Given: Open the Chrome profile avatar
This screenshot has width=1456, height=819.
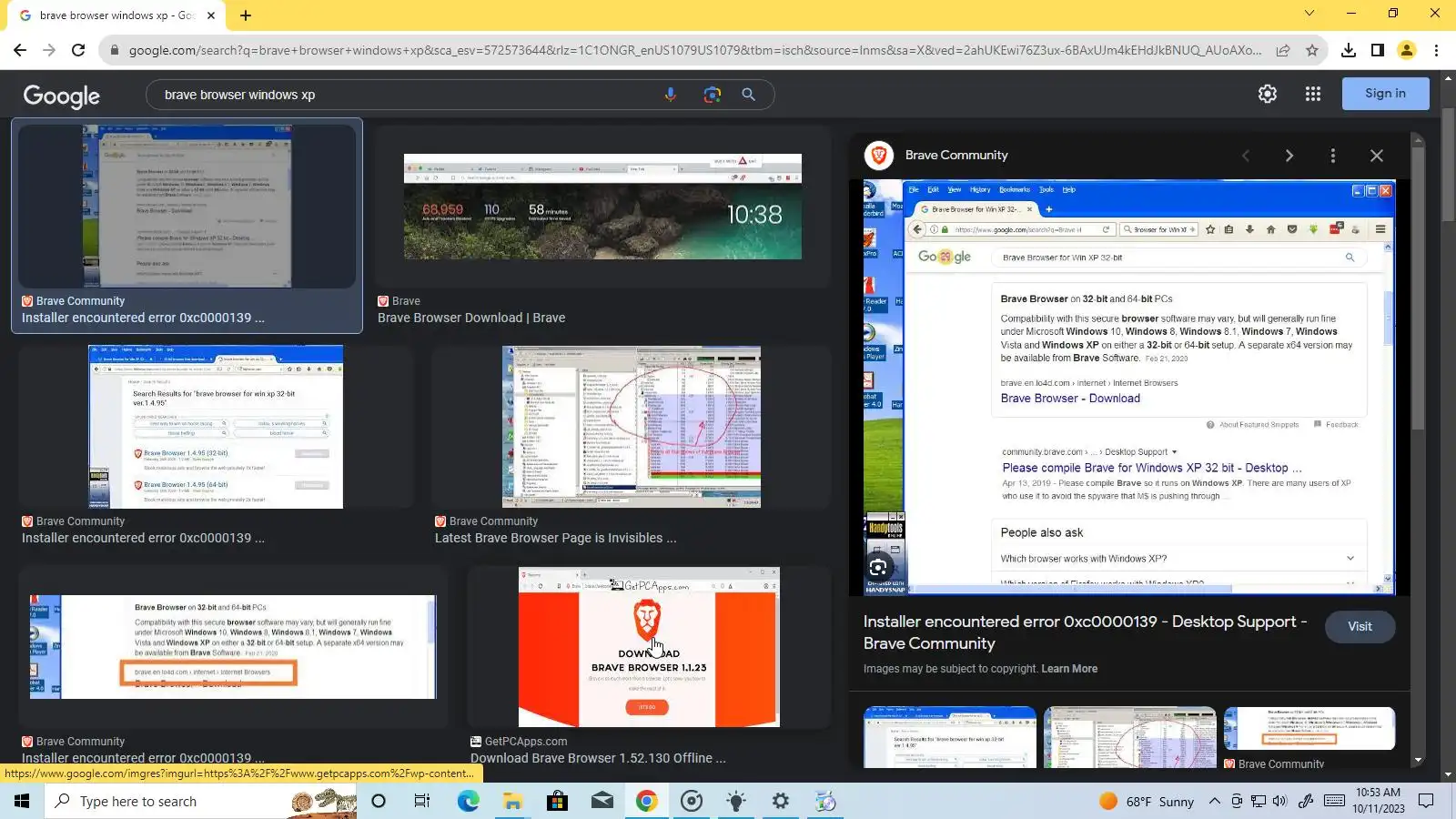Looking at the screenshot, I should coord(1407,50).
